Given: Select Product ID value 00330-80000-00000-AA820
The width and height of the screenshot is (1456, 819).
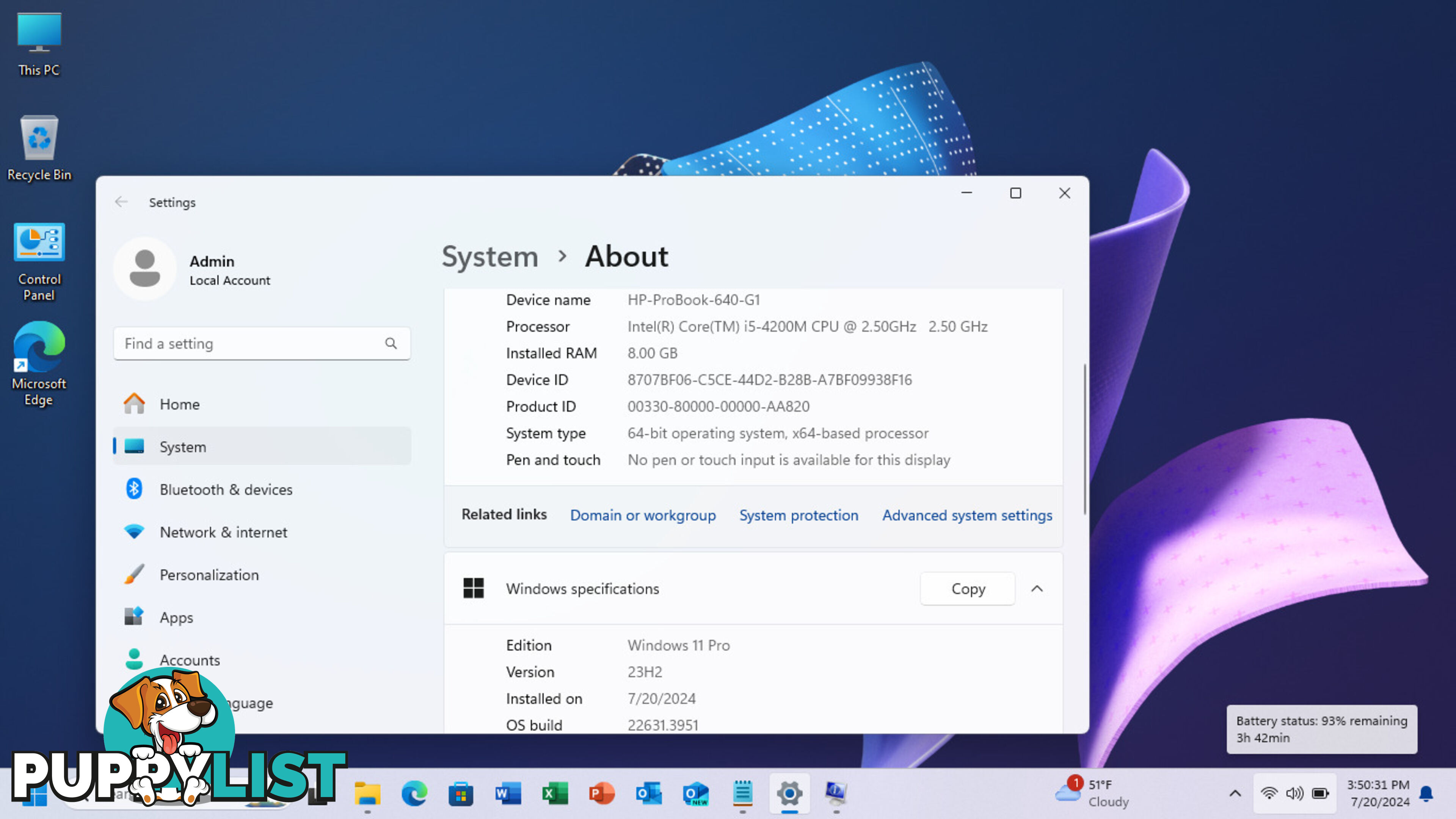Looking at the screenshot, I should [719, 406].
